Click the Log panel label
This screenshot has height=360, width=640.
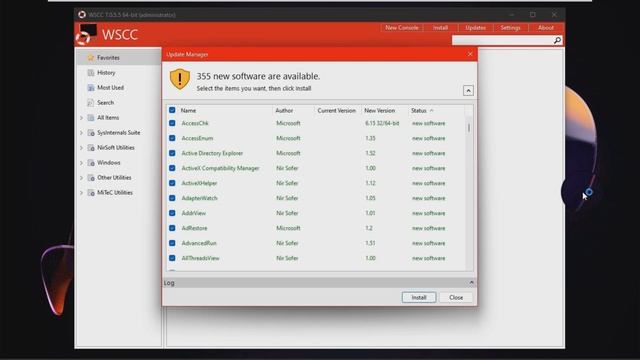point(169,283)
